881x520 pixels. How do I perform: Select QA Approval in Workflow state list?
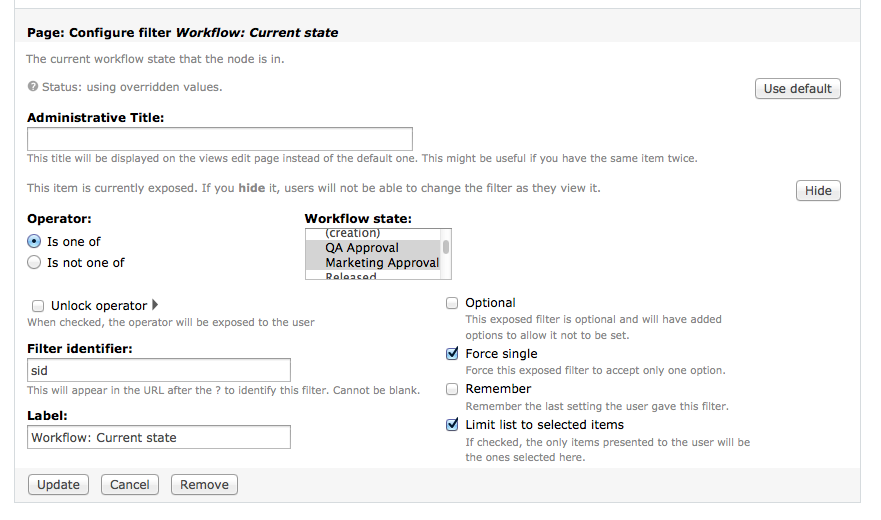point(362,248)
